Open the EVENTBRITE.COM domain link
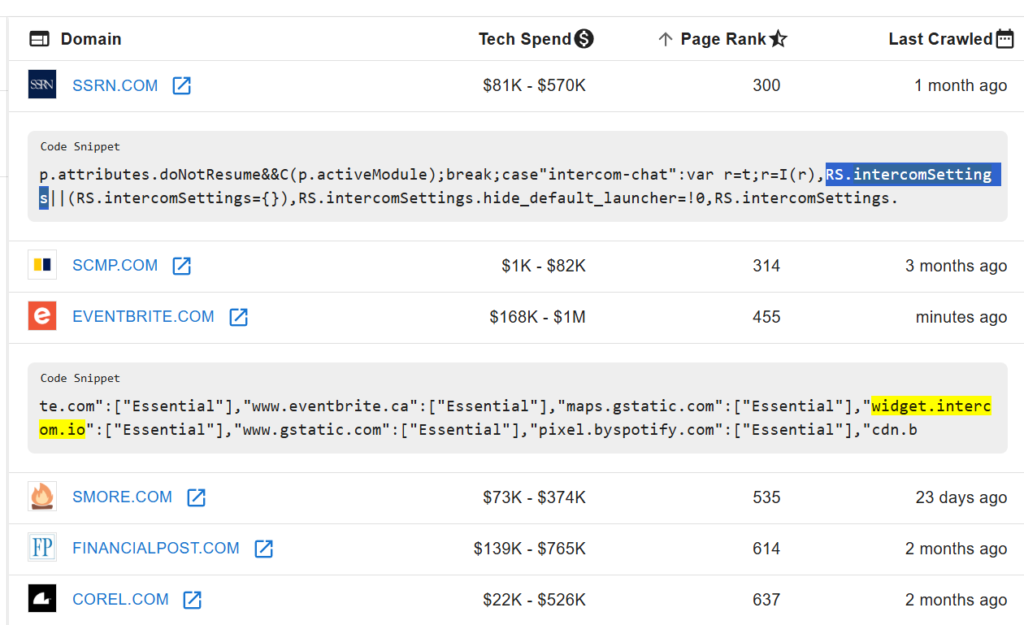Screen dimensions: 1024x625 click(143, 317)
